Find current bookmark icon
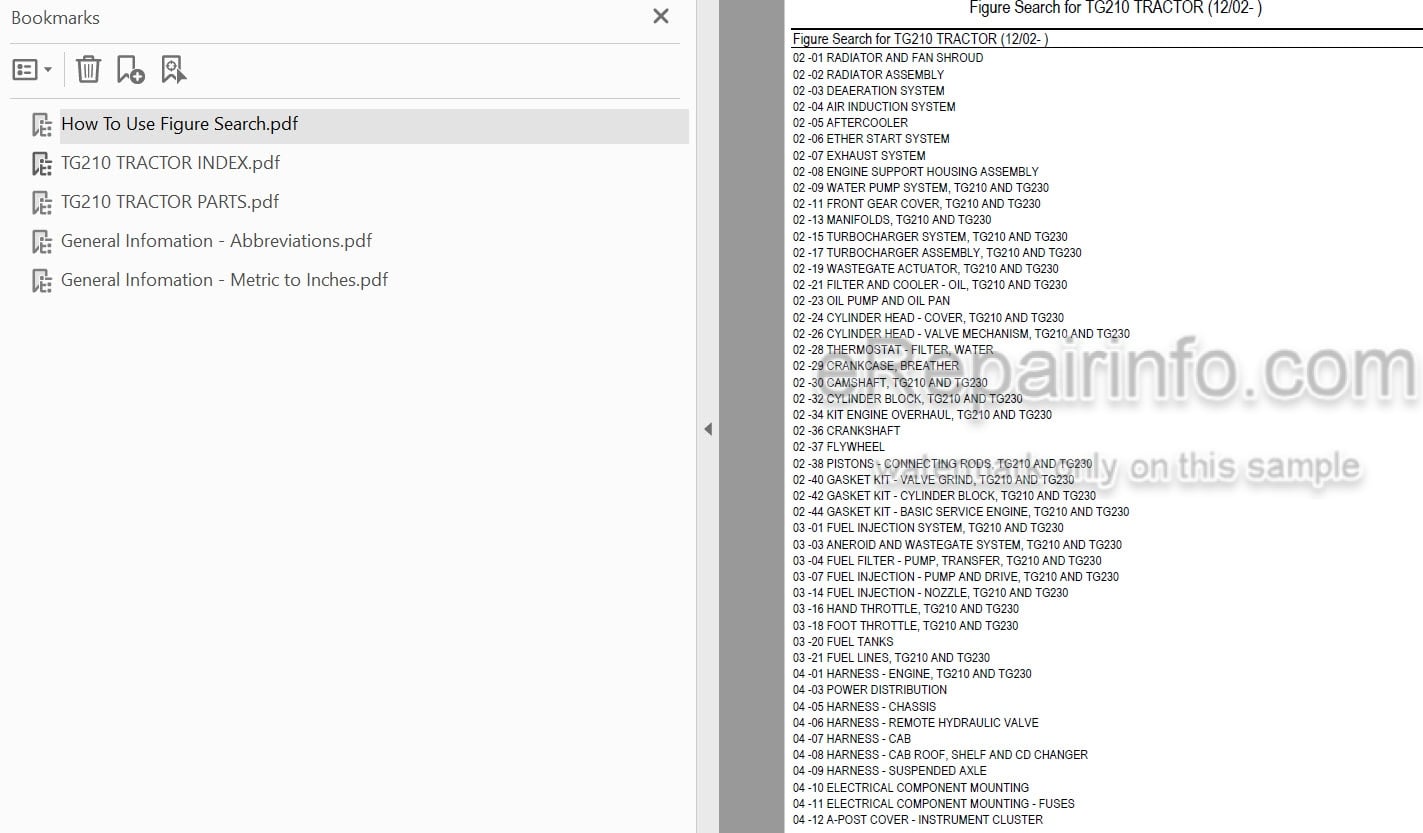The image size is (1423, 833). [x=174, y=69]
